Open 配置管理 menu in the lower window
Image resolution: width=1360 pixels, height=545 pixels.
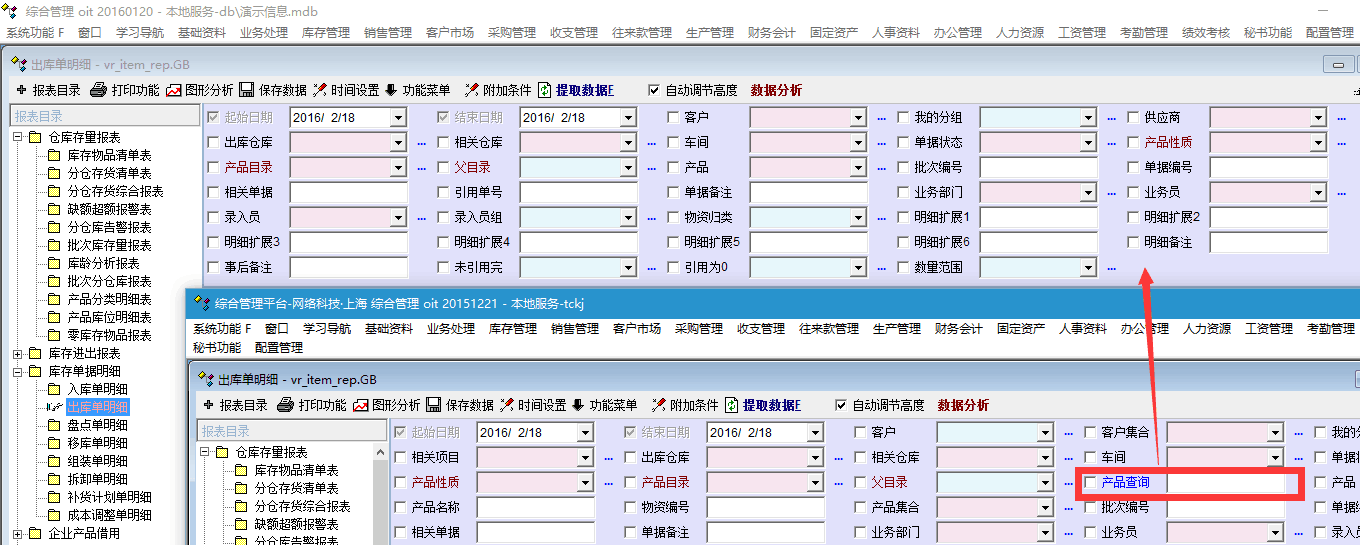278,348
